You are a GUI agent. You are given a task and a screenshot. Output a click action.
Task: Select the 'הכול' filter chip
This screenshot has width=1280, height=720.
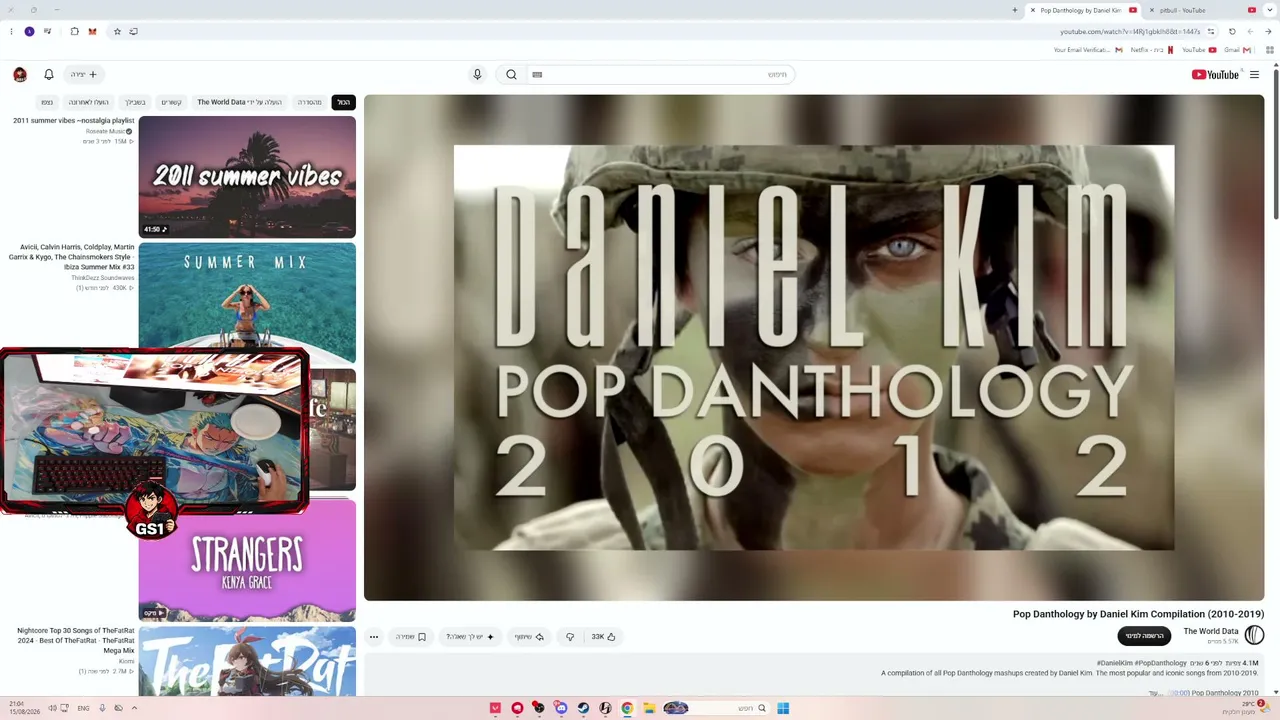pyautogui.click(x=343, y=102)
